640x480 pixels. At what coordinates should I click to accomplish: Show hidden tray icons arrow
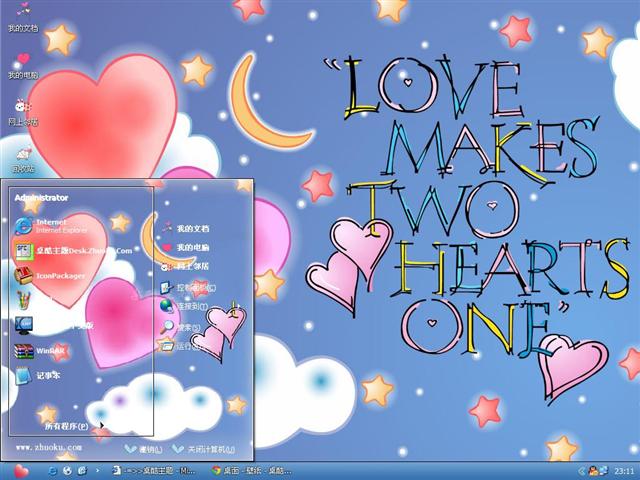(582, 471)
